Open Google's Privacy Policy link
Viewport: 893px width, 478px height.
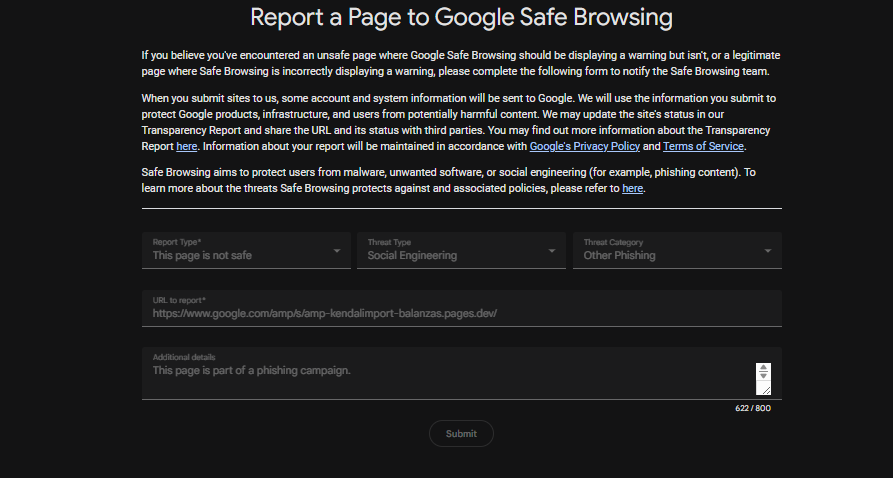(x=584, y=146)
